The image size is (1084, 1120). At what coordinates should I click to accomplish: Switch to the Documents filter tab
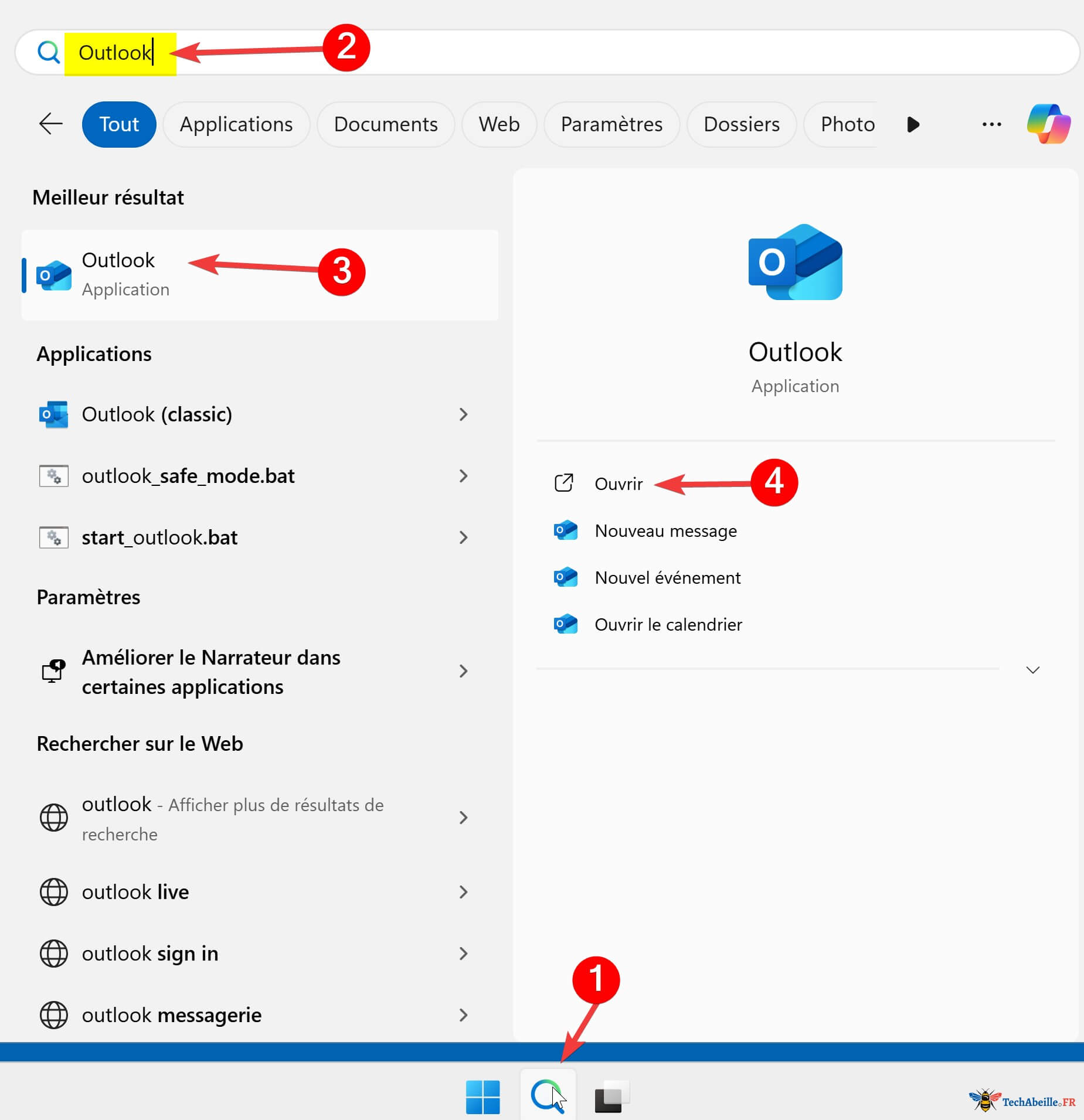[386, 124]
